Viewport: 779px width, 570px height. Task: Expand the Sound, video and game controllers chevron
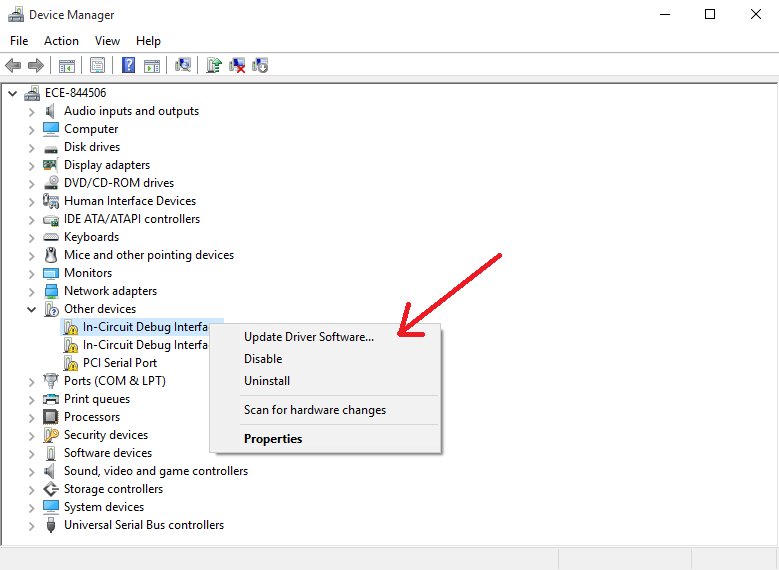click(x=31, y=472)
